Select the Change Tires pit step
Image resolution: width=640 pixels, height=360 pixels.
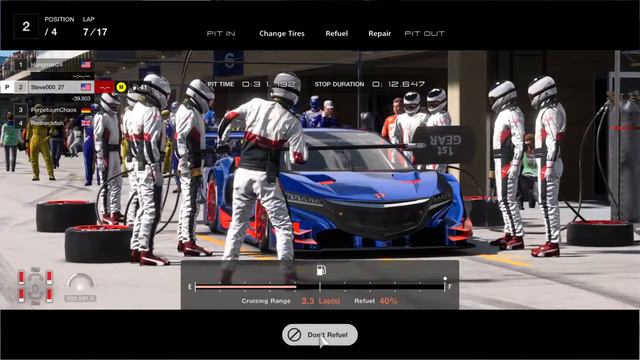click(x=282, y=33)
